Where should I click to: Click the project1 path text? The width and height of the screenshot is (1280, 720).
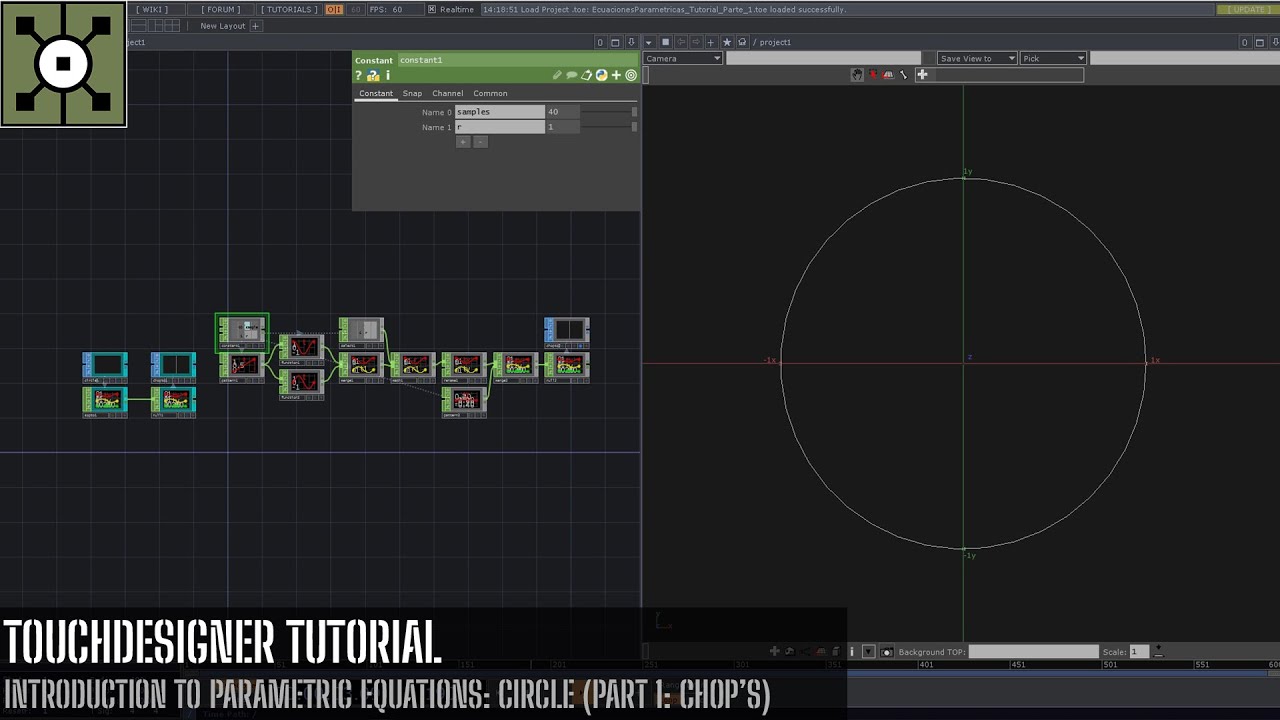[776, 42]
